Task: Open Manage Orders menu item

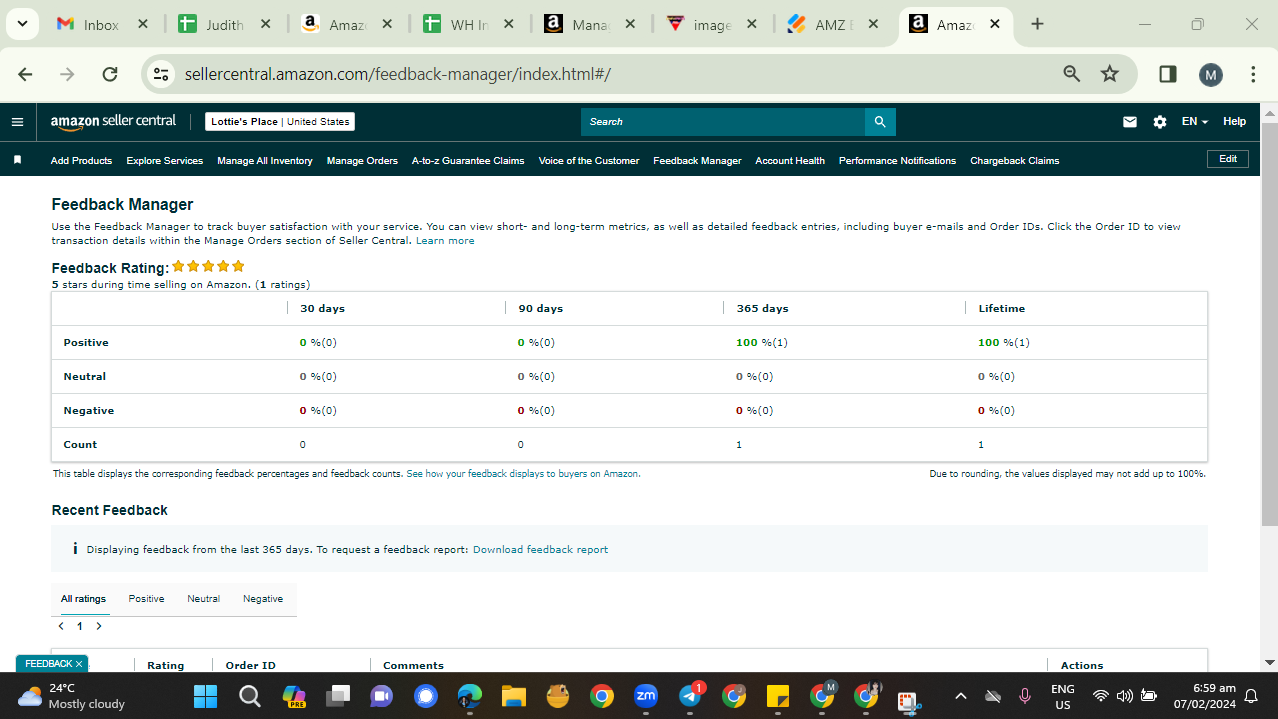Action: [x=362, y=160]
